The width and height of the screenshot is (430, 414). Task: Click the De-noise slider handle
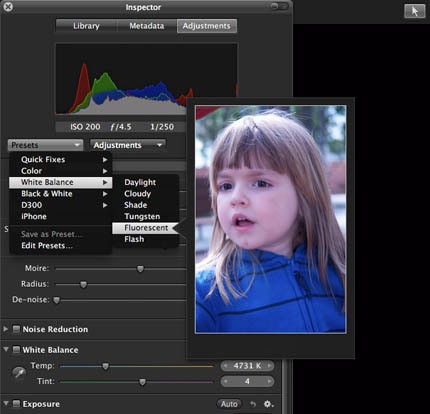pos(57,300)
